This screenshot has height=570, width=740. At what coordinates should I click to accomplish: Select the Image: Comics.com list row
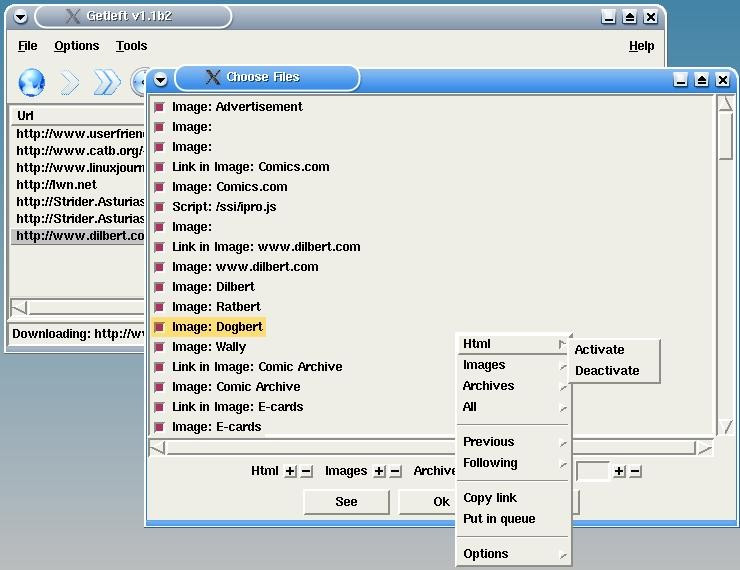pos(229,187)
